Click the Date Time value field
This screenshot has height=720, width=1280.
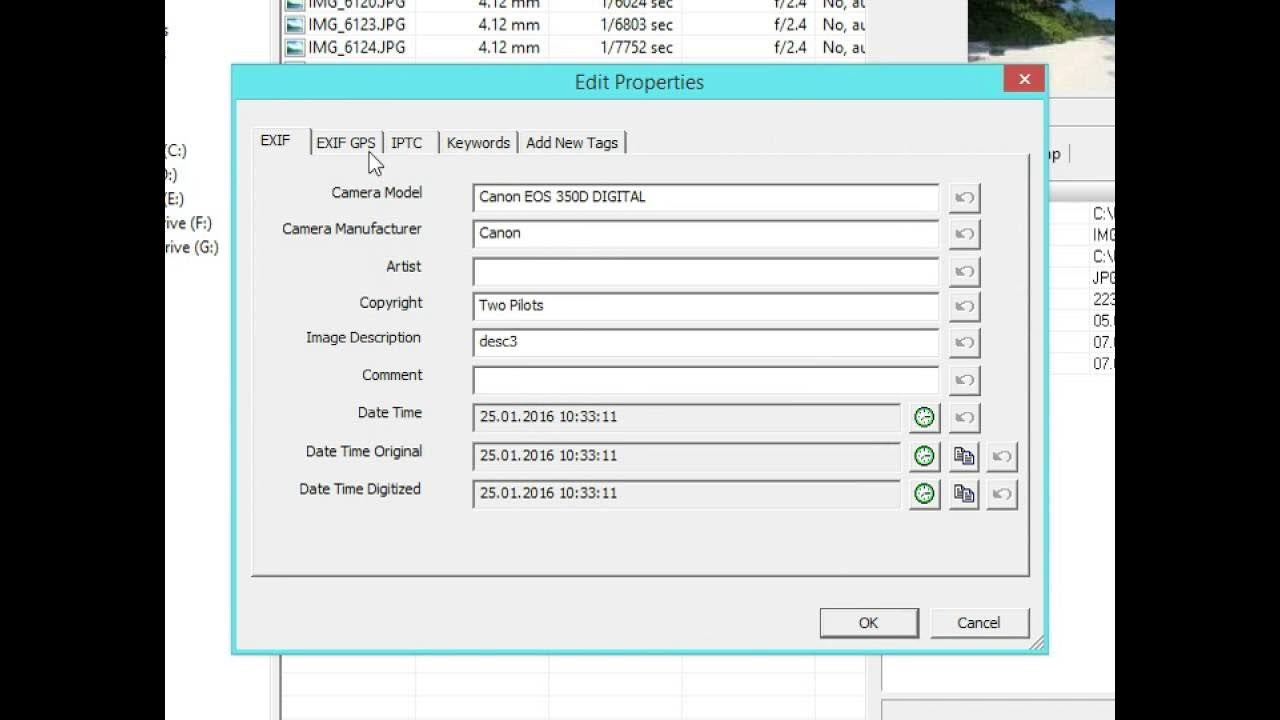point(687,417)
